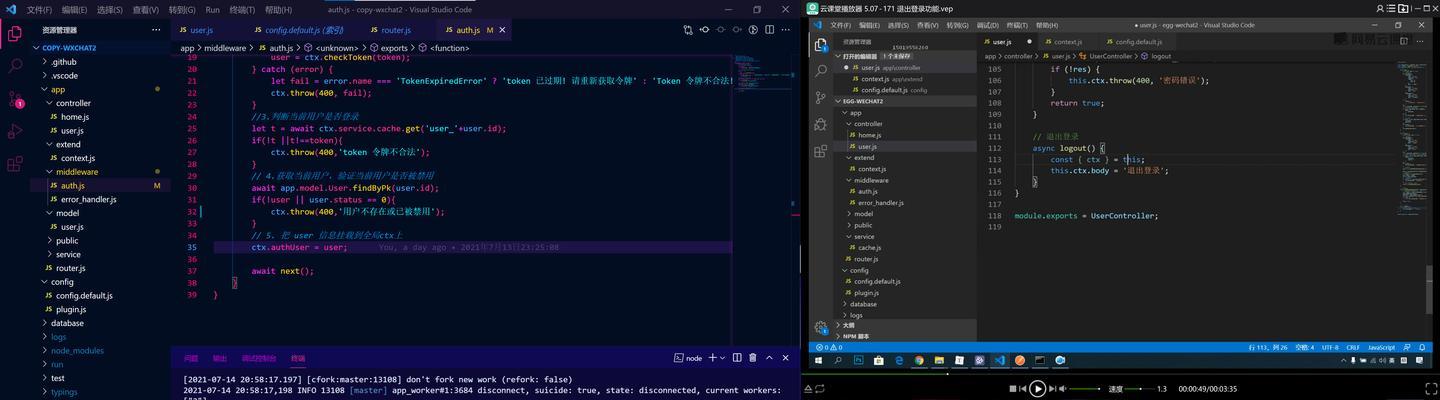Switch to 调试控制台 panel tab

(x=258, y=358)
